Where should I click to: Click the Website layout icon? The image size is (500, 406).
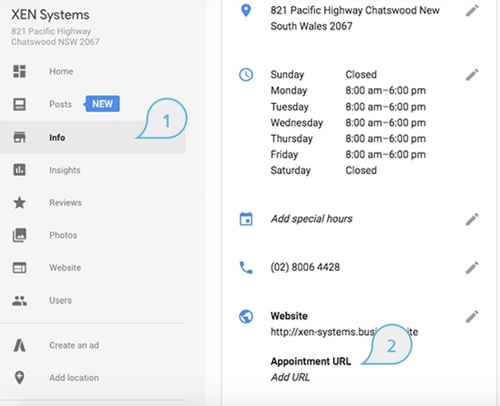(x=19, y=268)
